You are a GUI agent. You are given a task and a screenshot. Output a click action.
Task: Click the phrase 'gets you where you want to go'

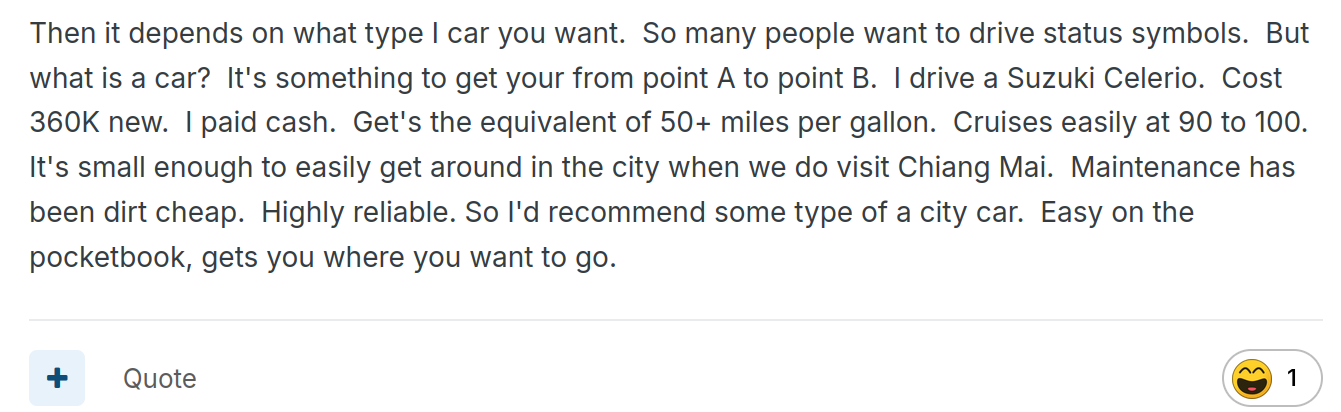pos(409,258)
